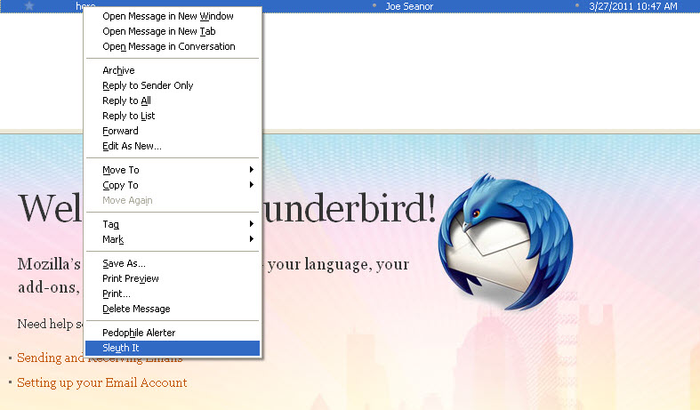
Task: Select sender name Joe Seanor
Action: pos(409,6)
